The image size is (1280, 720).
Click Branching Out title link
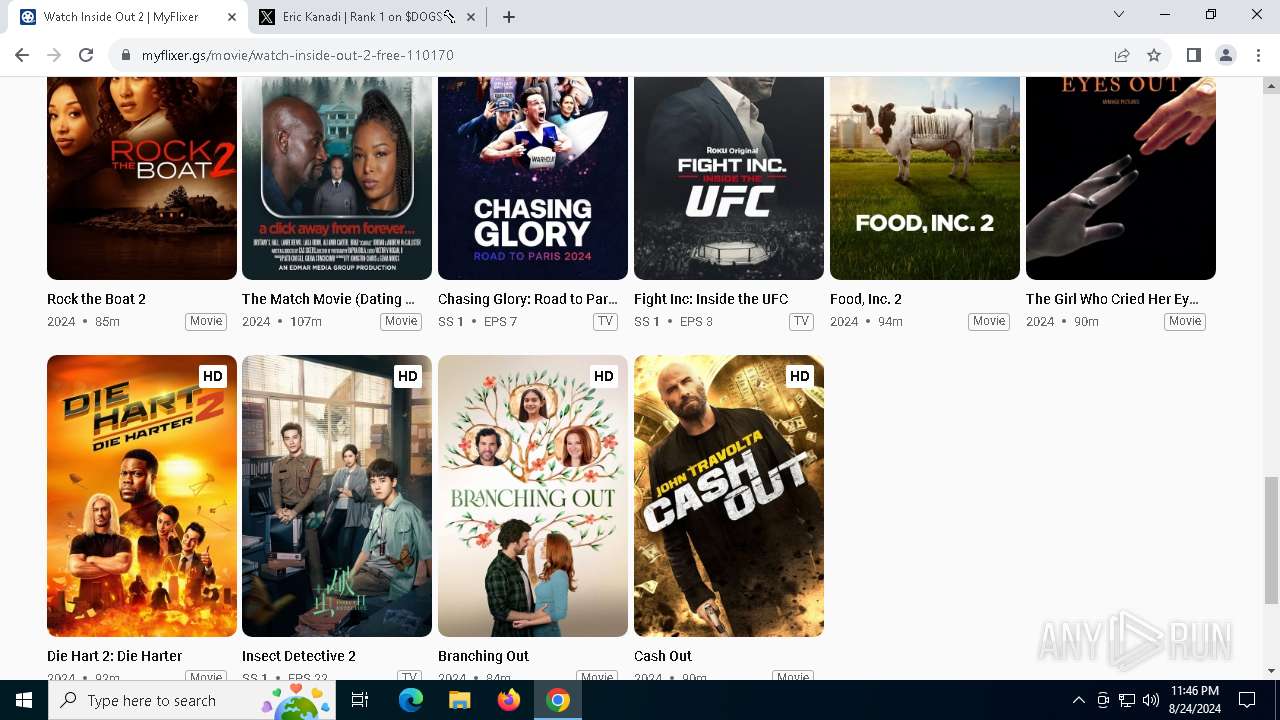tap(484, 656)
